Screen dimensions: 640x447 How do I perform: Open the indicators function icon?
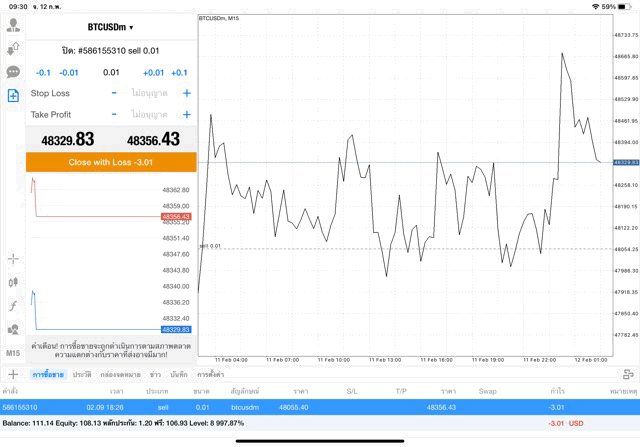click(13, 306)
